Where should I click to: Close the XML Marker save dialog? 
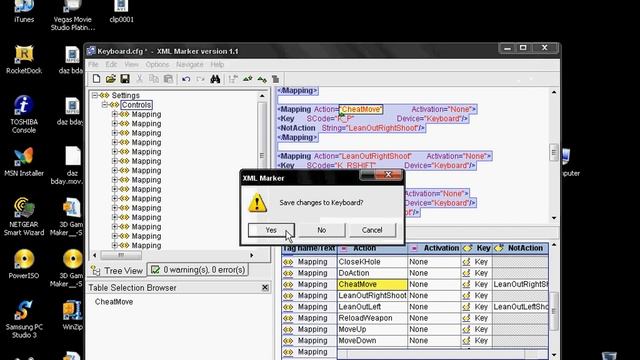pos(388,175)
